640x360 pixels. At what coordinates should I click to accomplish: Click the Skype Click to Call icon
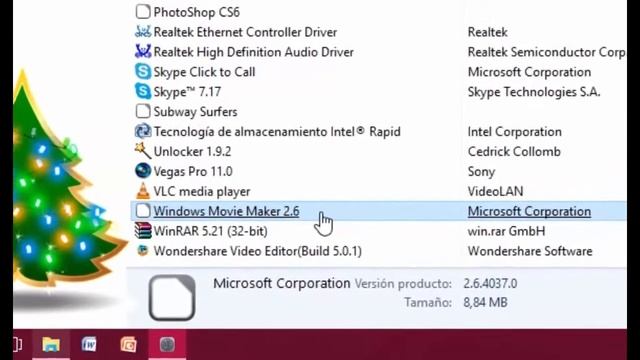(143, 71)
